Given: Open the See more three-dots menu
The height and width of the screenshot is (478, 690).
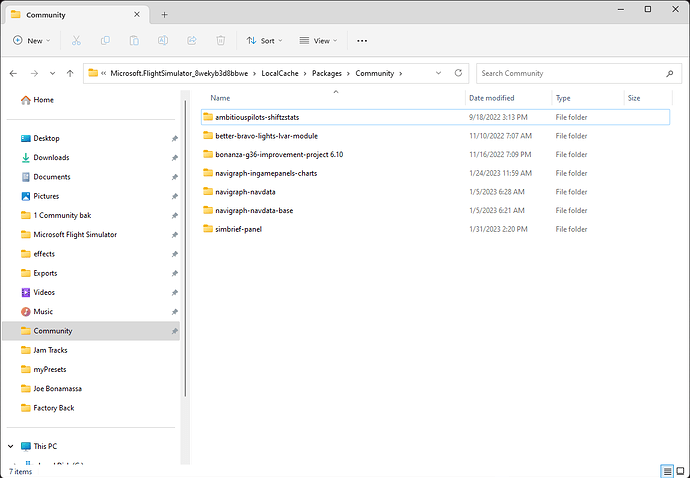Looking at the screenshot, I should click(362, 41).
